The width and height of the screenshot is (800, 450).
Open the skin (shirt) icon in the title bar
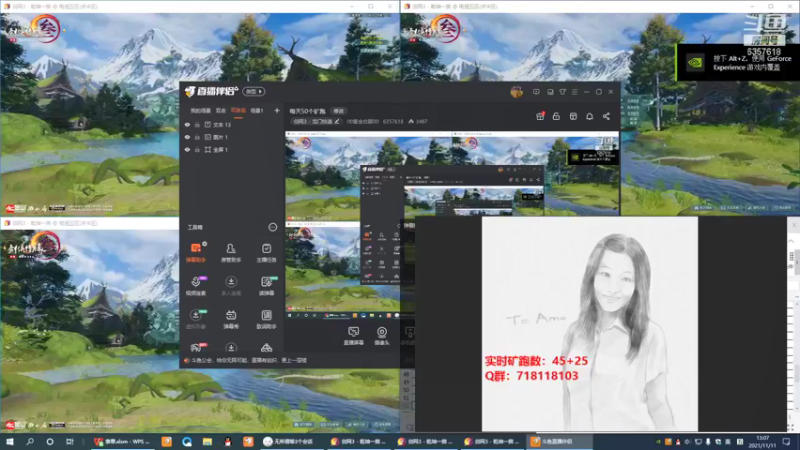click(563, 92)
